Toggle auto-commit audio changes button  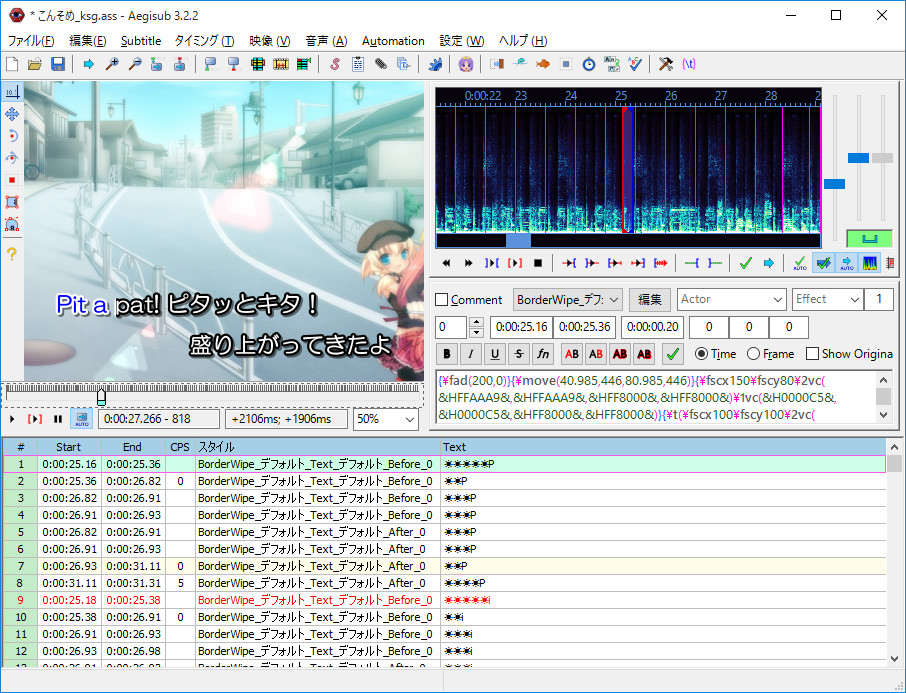(x=800, y=263)
